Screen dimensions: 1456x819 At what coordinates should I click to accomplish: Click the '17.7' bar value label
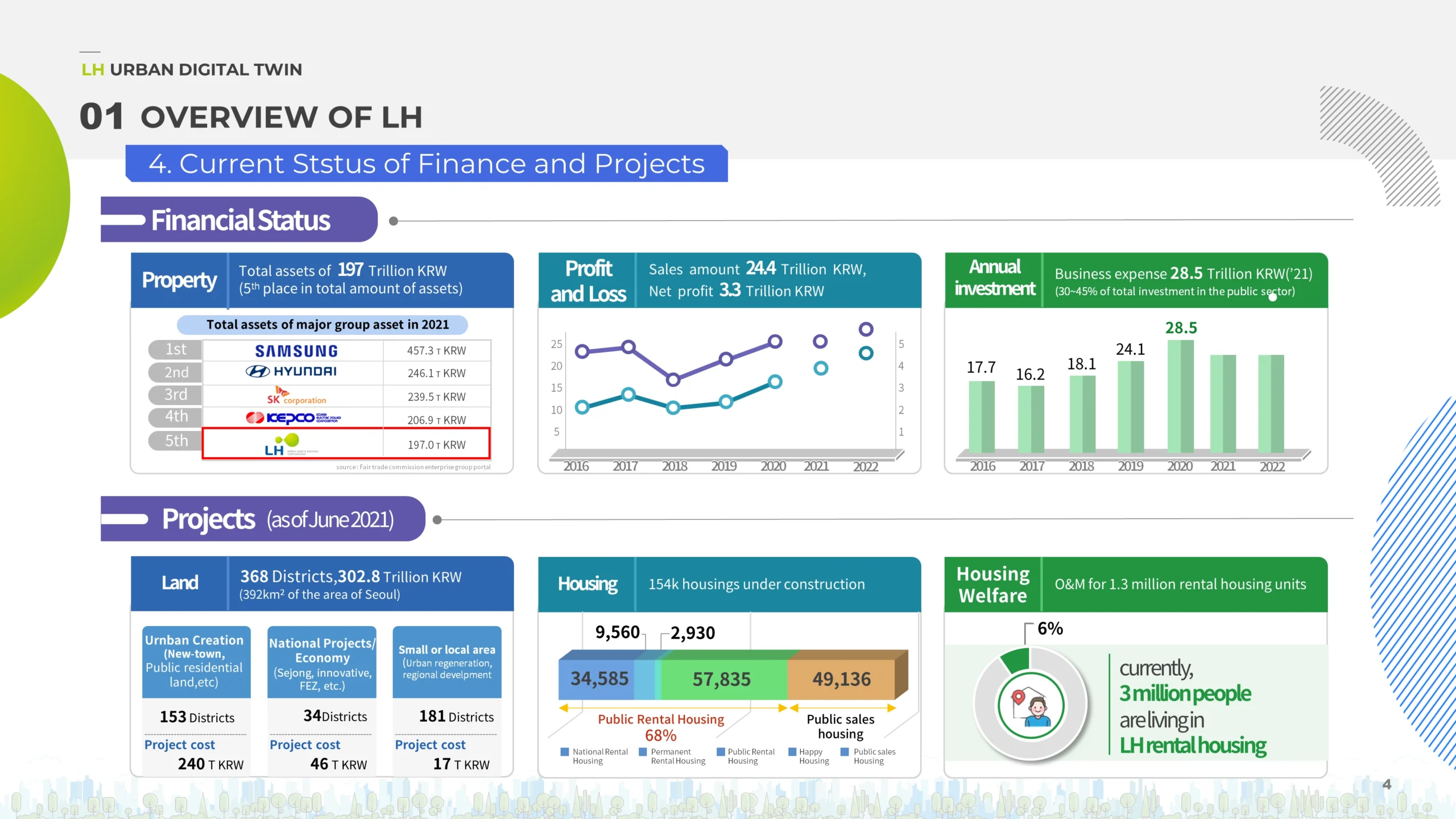click(x=981, y=367)
